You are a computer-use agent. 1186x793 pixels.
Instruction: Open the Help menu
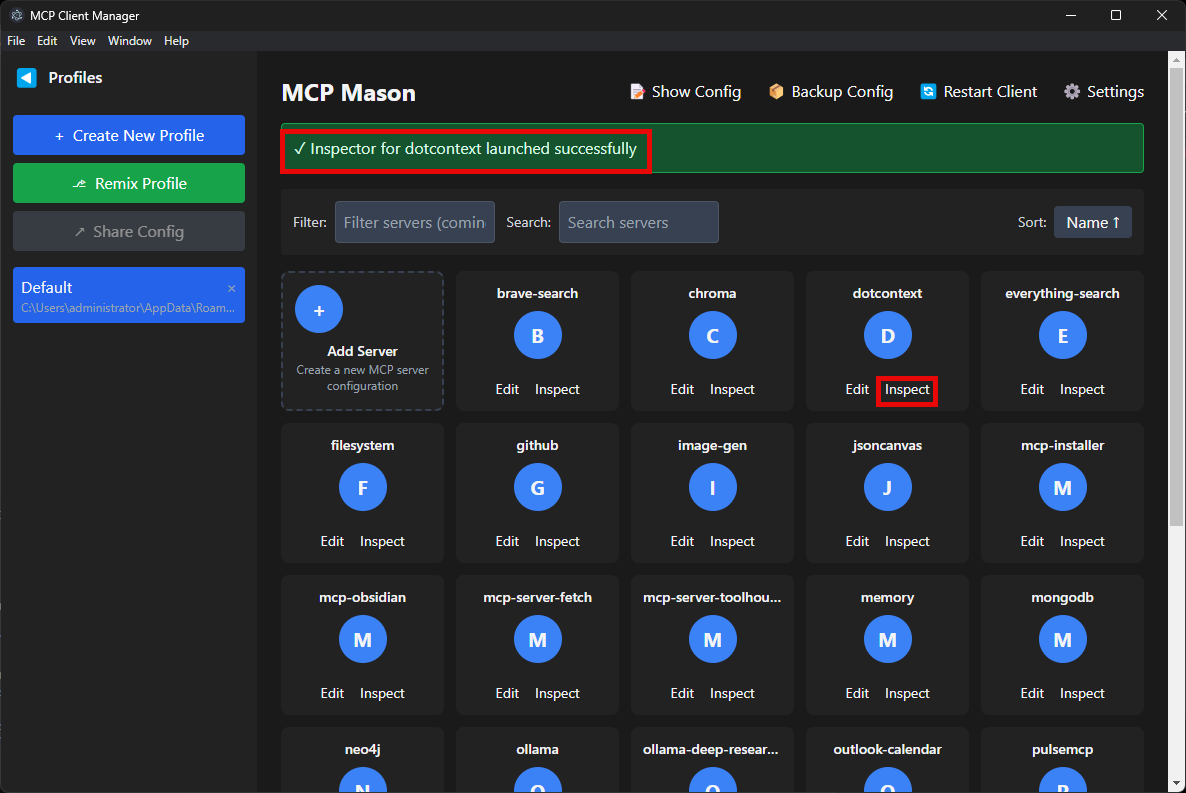pos(176,40)
